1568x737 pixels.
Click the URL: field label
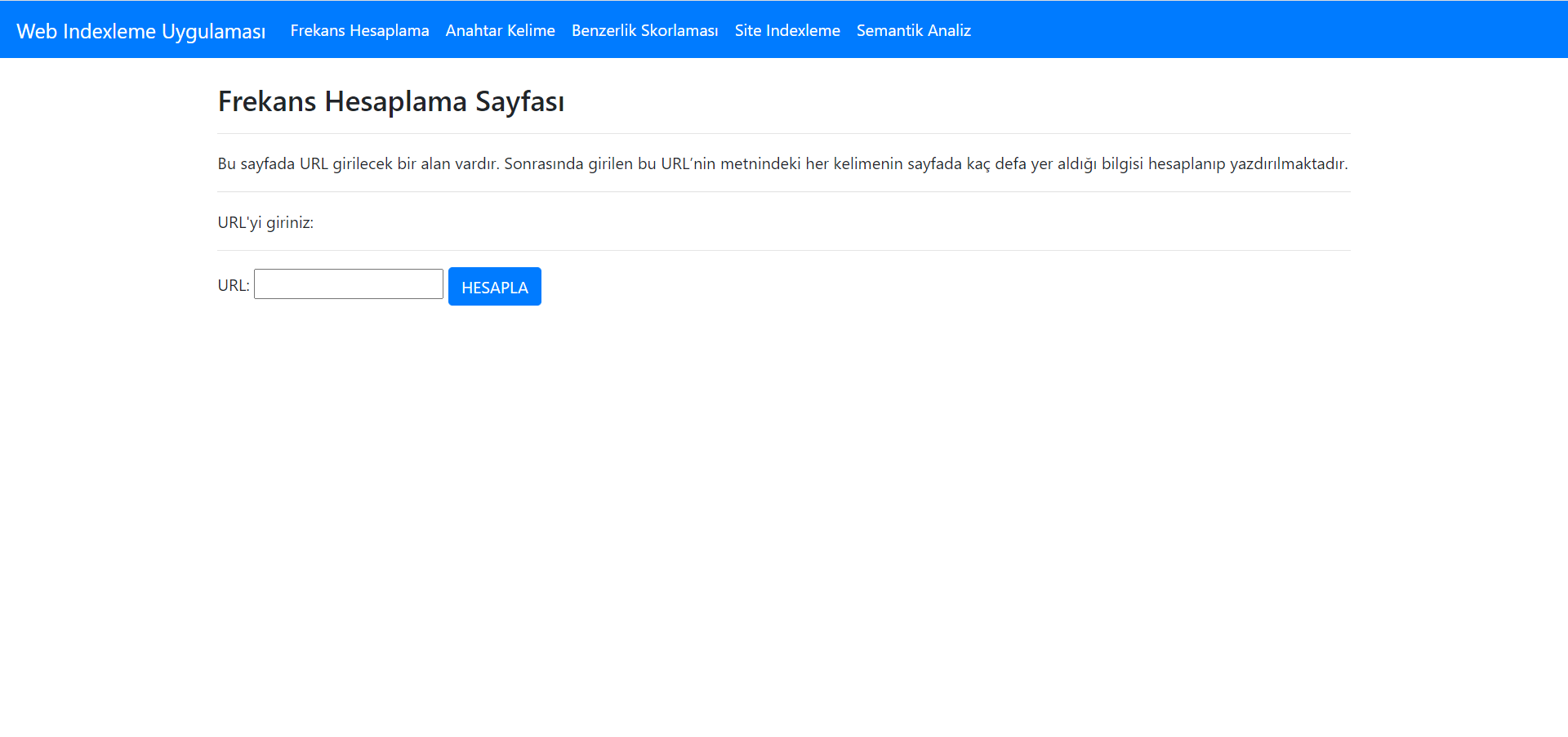pos(232,284)
